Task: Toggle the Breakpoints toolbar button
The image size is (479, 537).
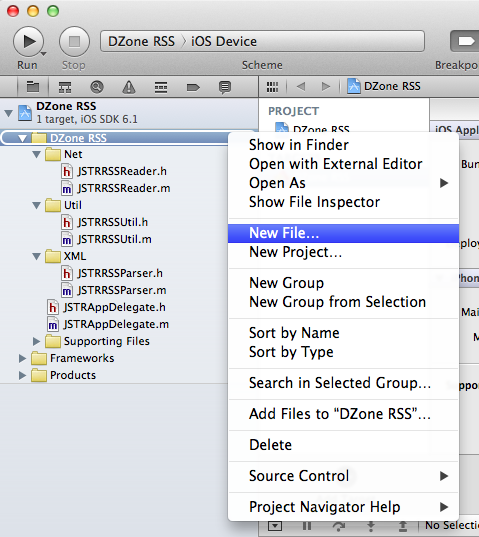Action: coord(465,41)
